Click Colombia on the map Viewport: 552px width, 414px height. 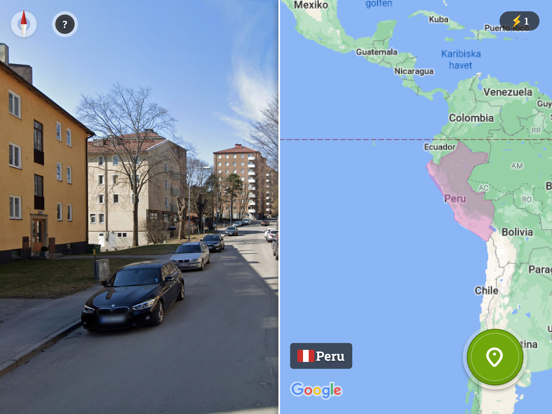tap(471, 118)
